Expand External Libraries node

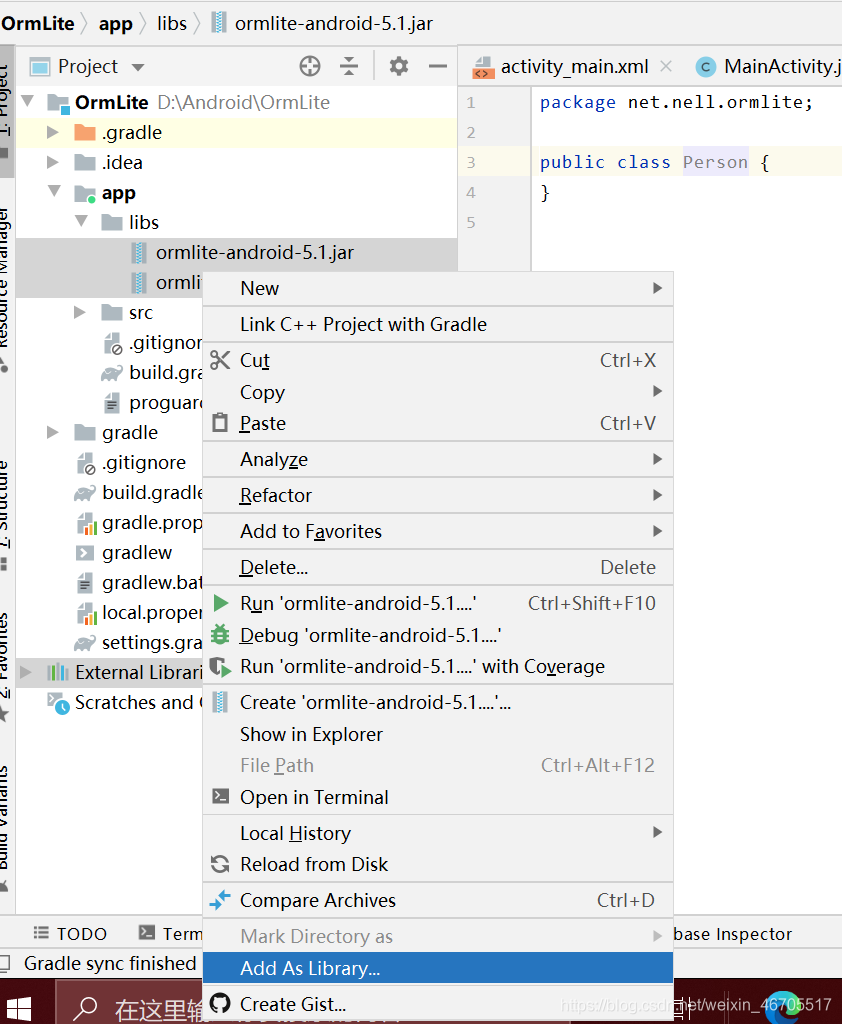(25, 672)
